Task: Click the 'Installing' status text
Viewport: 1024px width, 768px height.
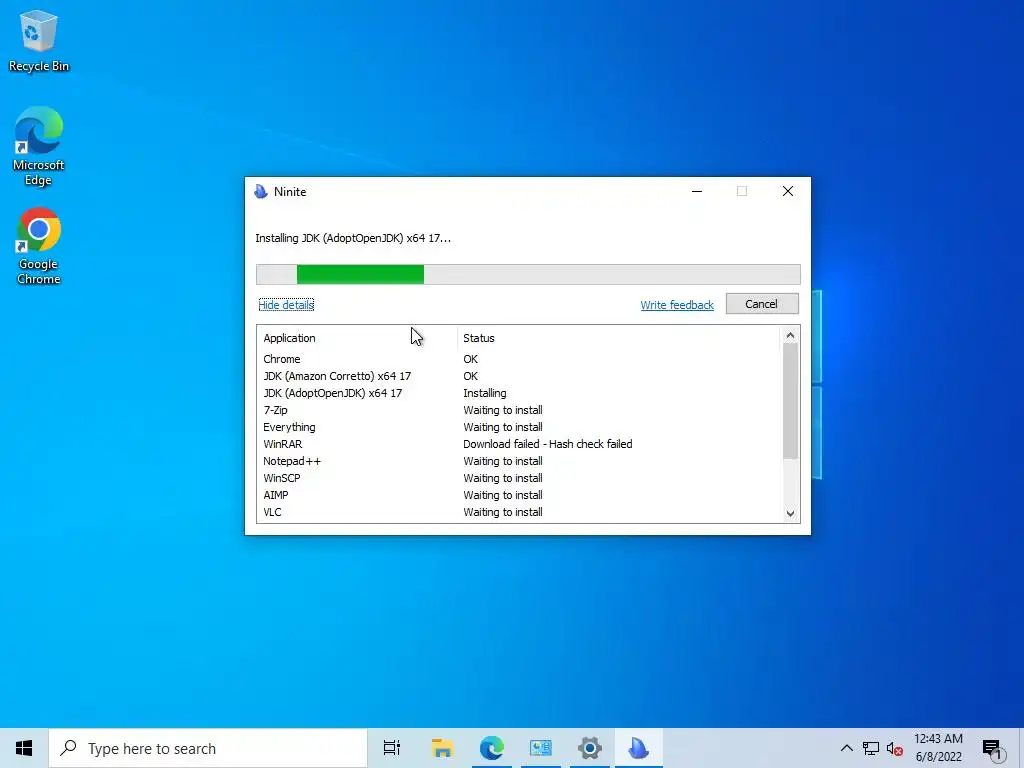Action: [485, 393]
